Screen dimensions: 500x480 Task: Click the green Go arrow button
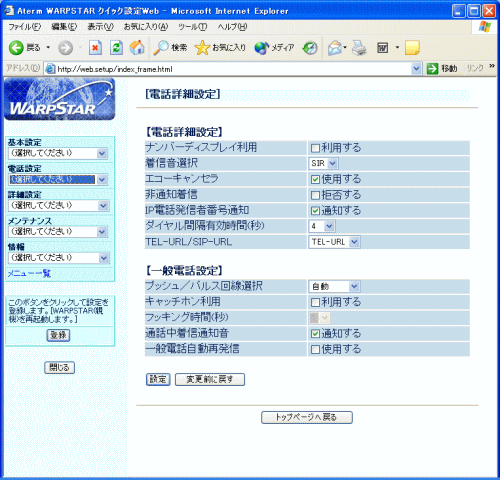pyautogui.click(x=432, y=69)
